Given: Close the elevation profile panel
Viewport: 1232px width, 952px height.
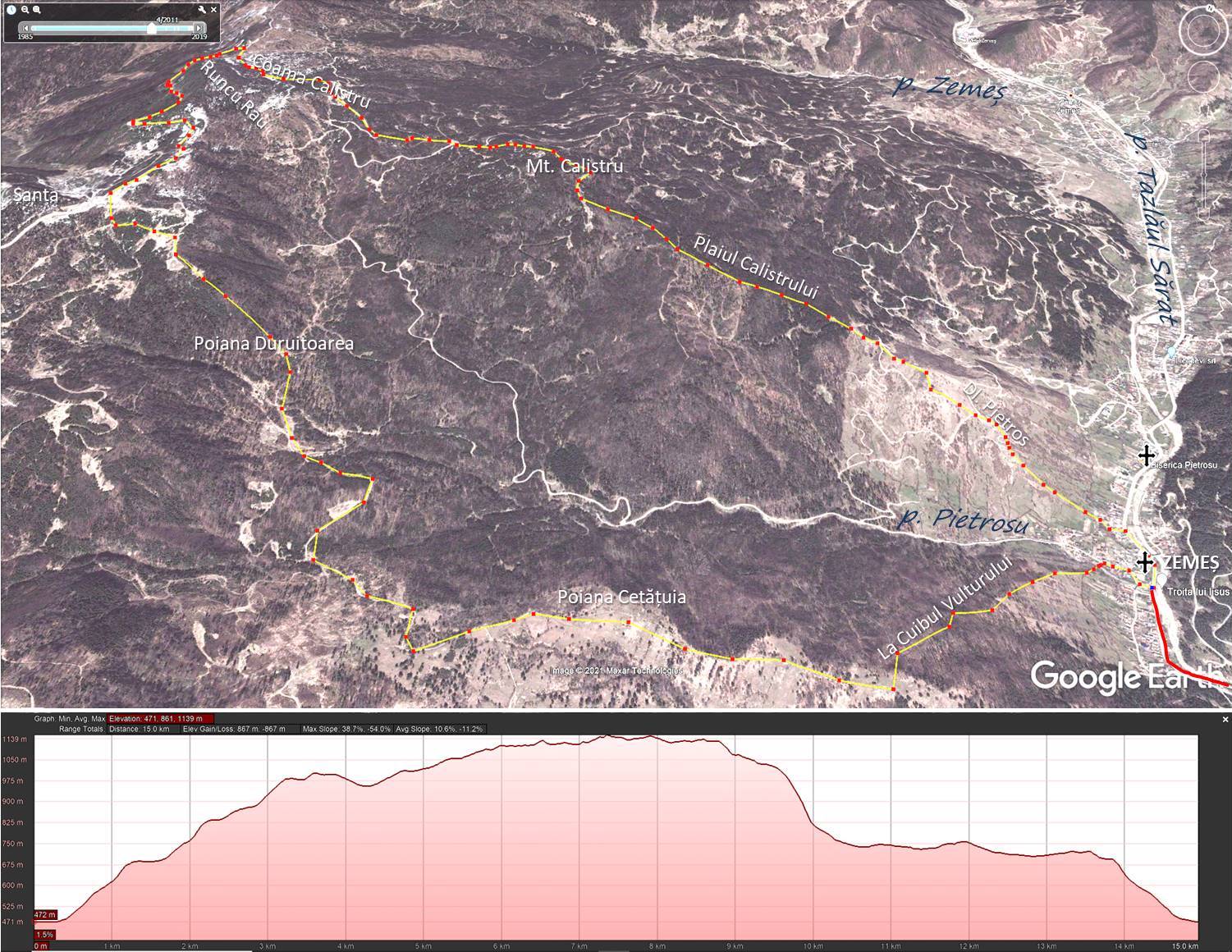Looking at the screenshot, I should (1225, 720).
